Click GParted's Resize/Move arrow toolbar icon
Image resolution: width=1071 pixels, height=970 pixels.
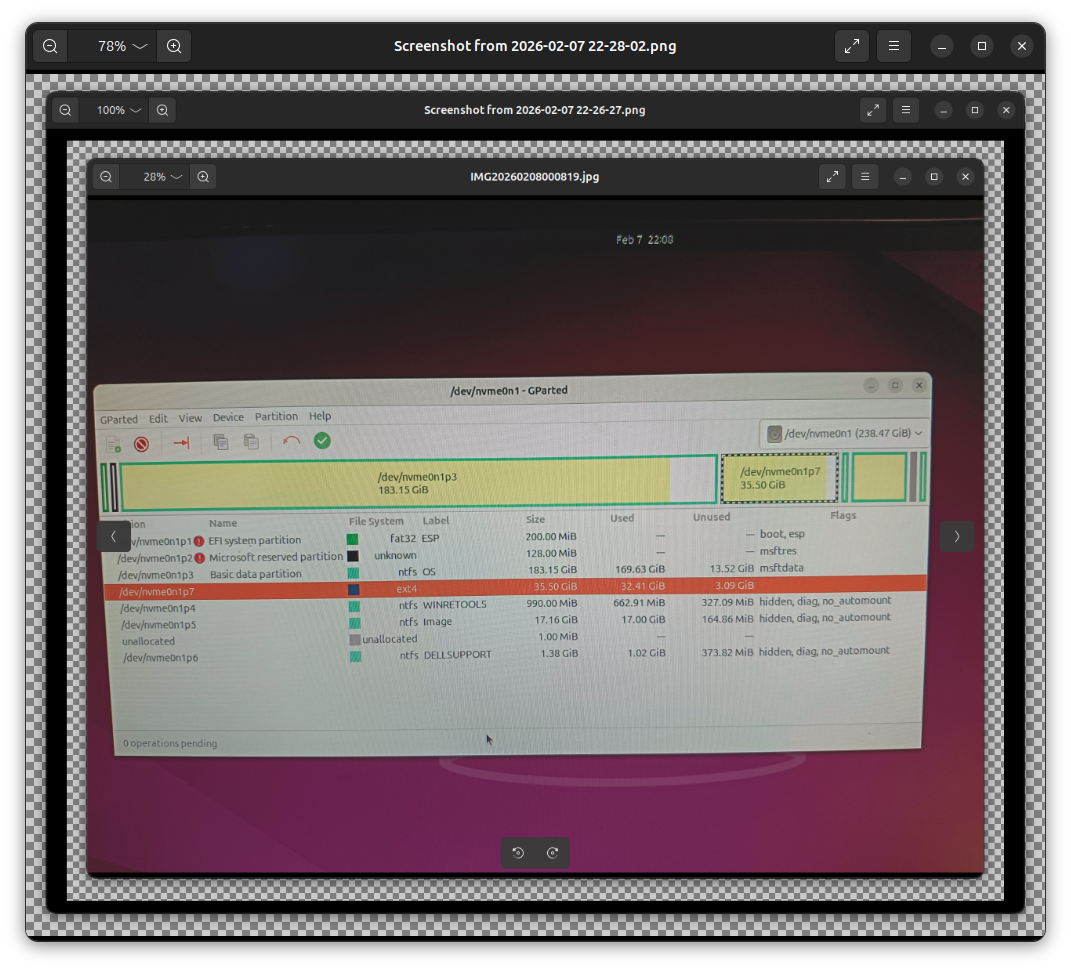(181, 442)
